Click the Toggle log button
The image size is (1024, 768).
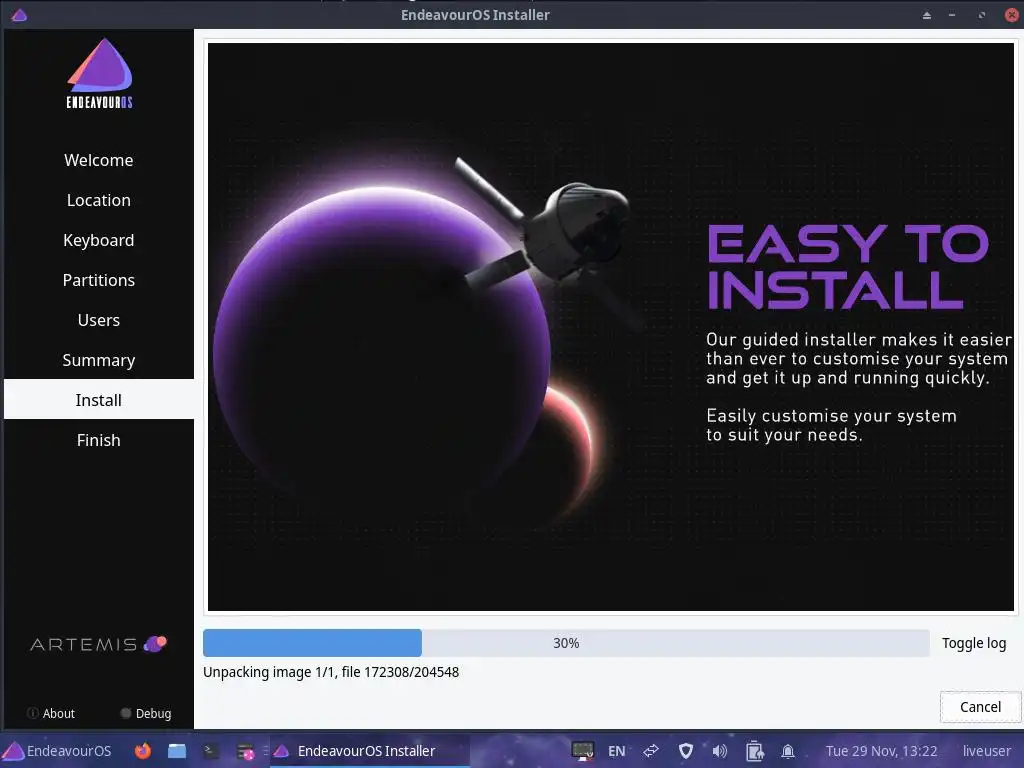(974, 643)
